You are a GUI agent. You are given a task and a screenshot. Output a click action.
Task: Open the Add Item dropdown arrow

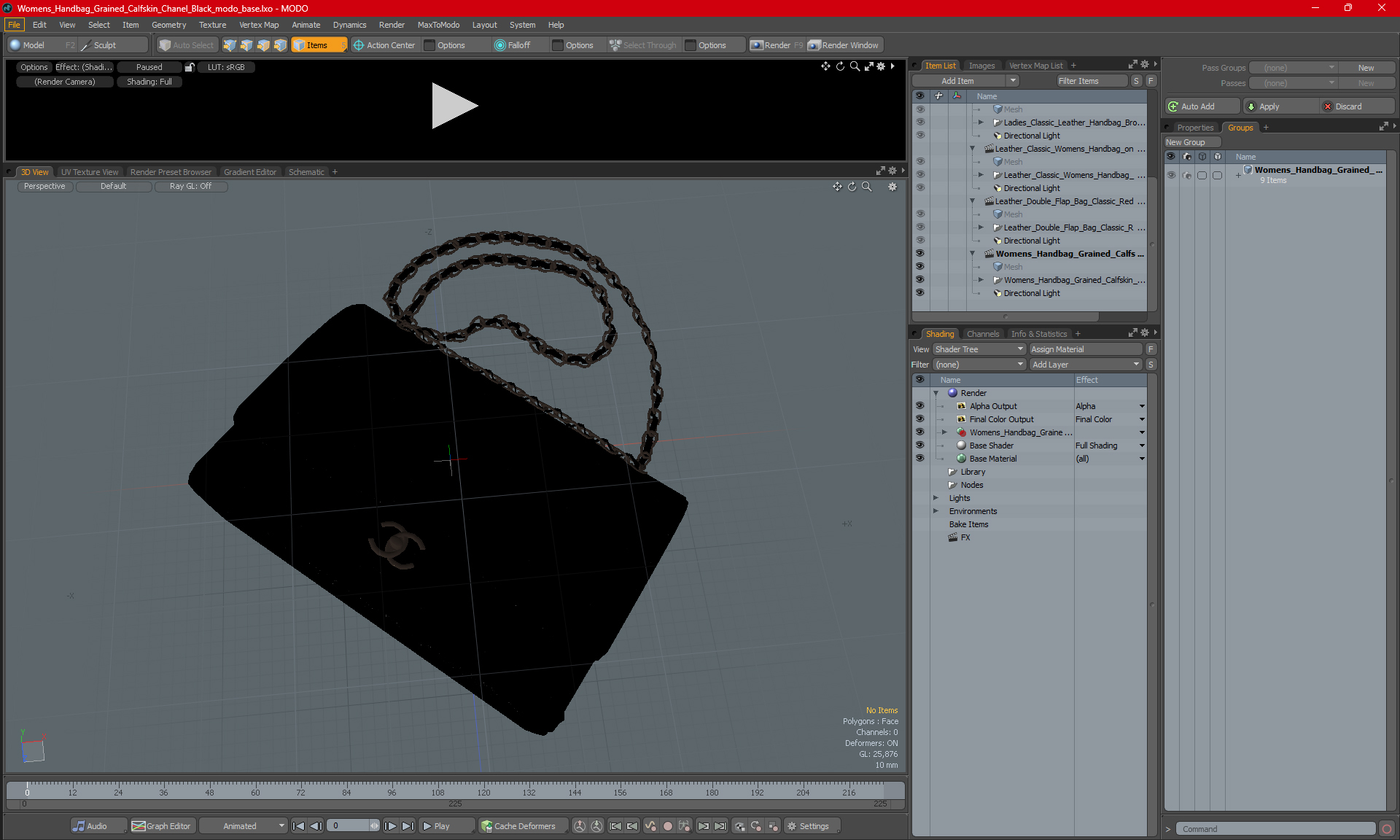tap(1013, 81)
